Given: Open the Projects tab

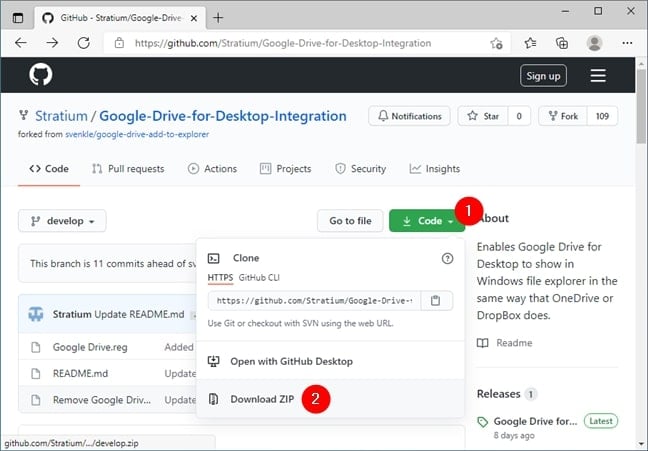Looking at the screenshot, I should click(x=285, y=169).
